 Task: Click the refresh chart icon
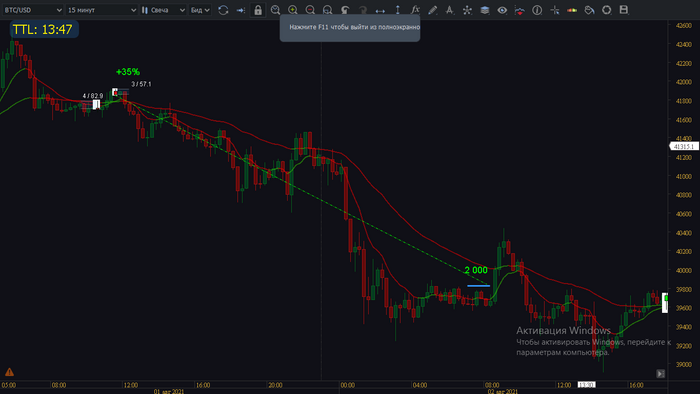pyautogui.click(x=223, y=10)
